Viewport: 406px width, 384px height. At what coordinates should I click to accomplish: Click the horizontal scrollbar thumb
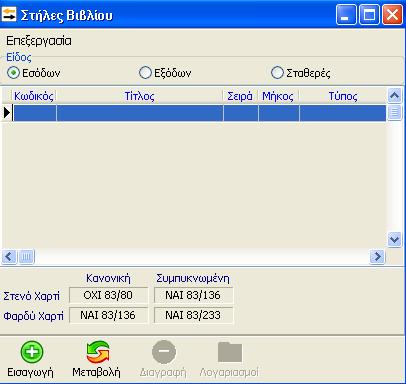pos(26,257)
